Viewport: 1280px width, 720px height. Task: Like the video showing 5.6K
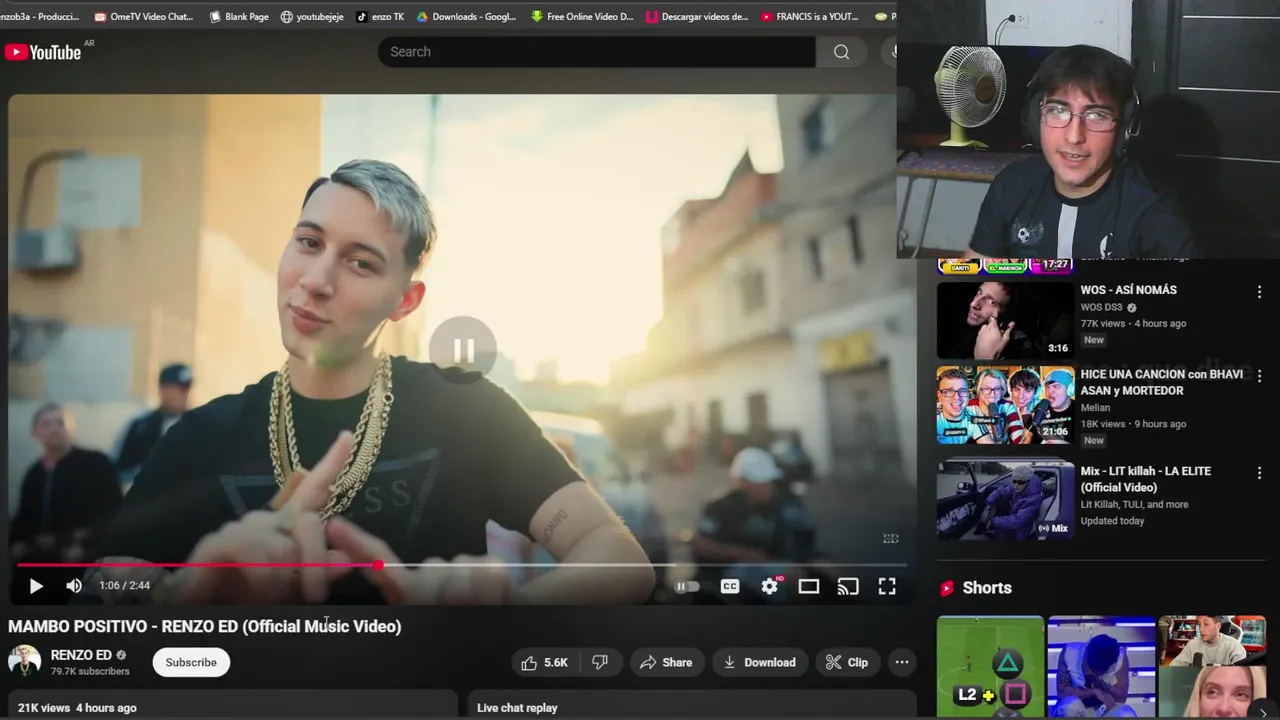pyautogui.click(x=544, y=662)
